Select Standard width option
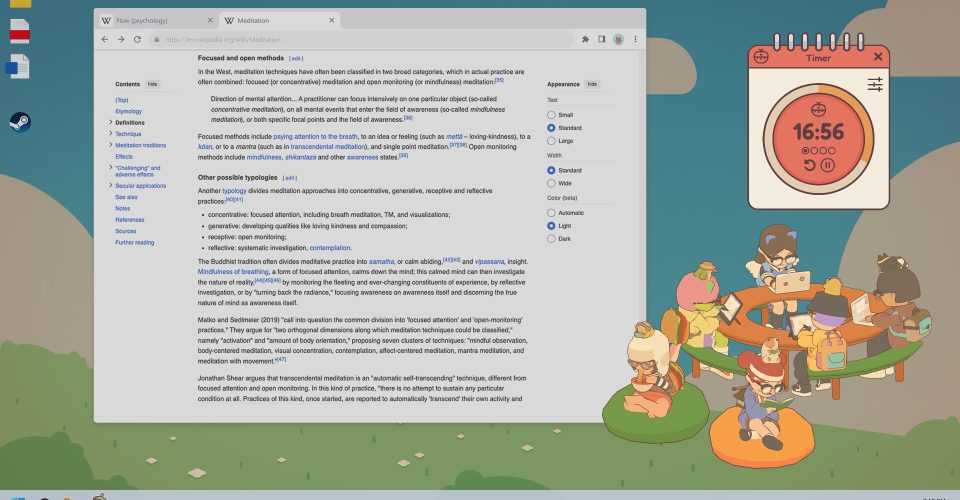Viewport: 960px width, 500px height. coord(551,170)
